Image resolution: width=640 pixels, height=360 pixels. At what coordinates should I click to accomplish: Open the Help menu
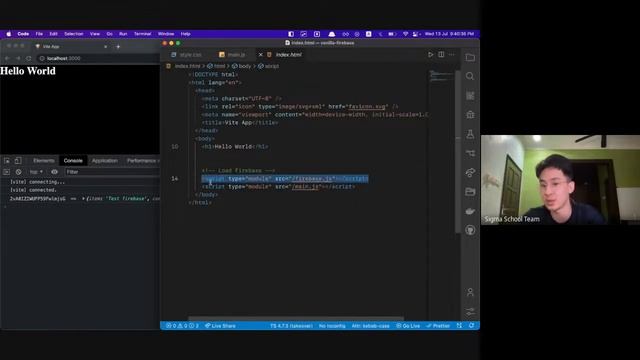(186, 34)
